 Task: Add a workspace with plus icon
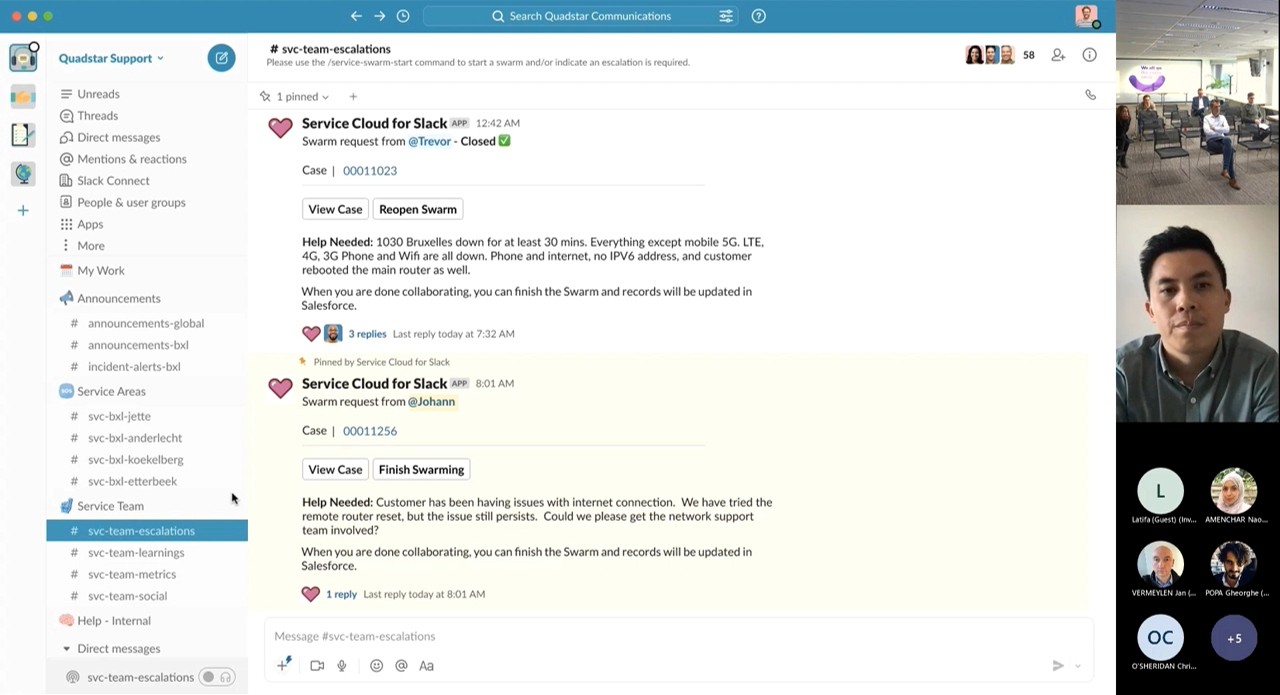[23, 210]
